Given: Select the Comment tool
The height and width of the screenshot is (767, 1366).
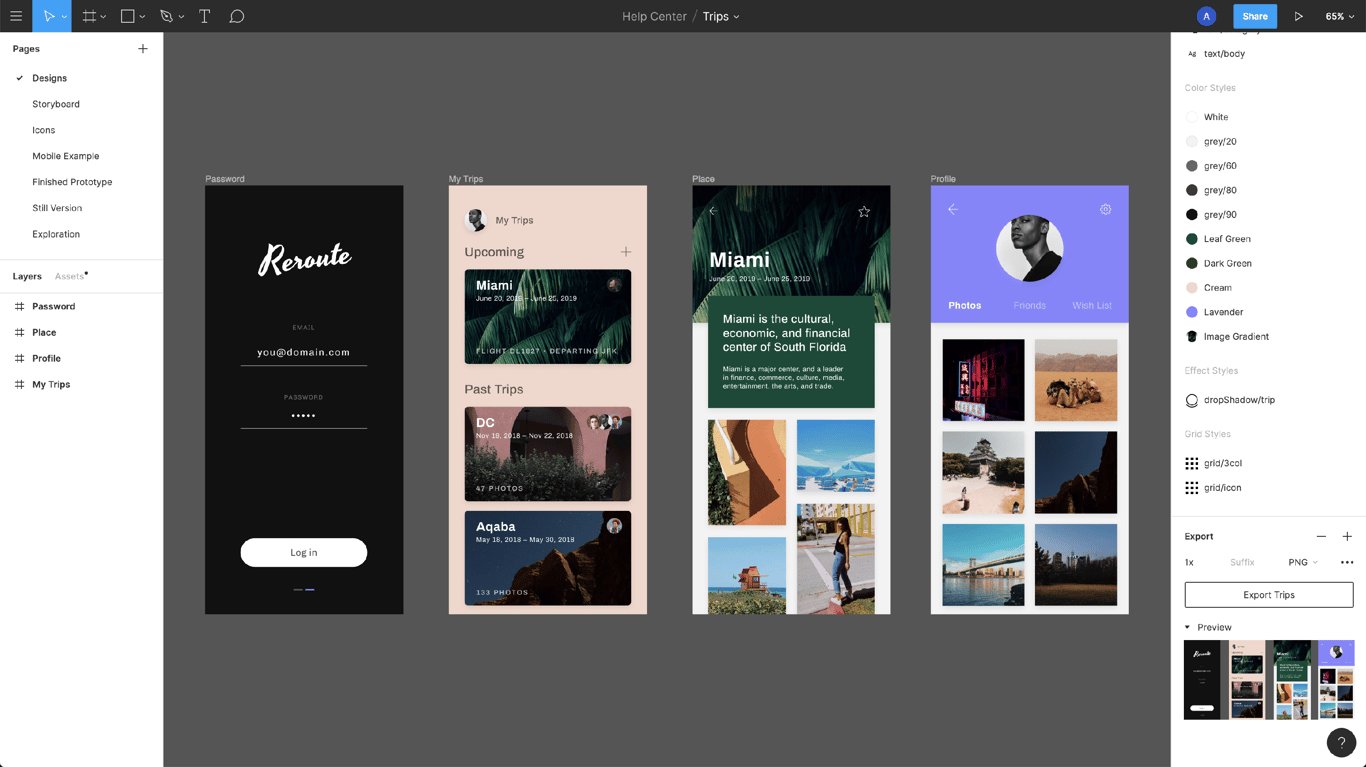Looking at the screenshot, I should [237, 16].
